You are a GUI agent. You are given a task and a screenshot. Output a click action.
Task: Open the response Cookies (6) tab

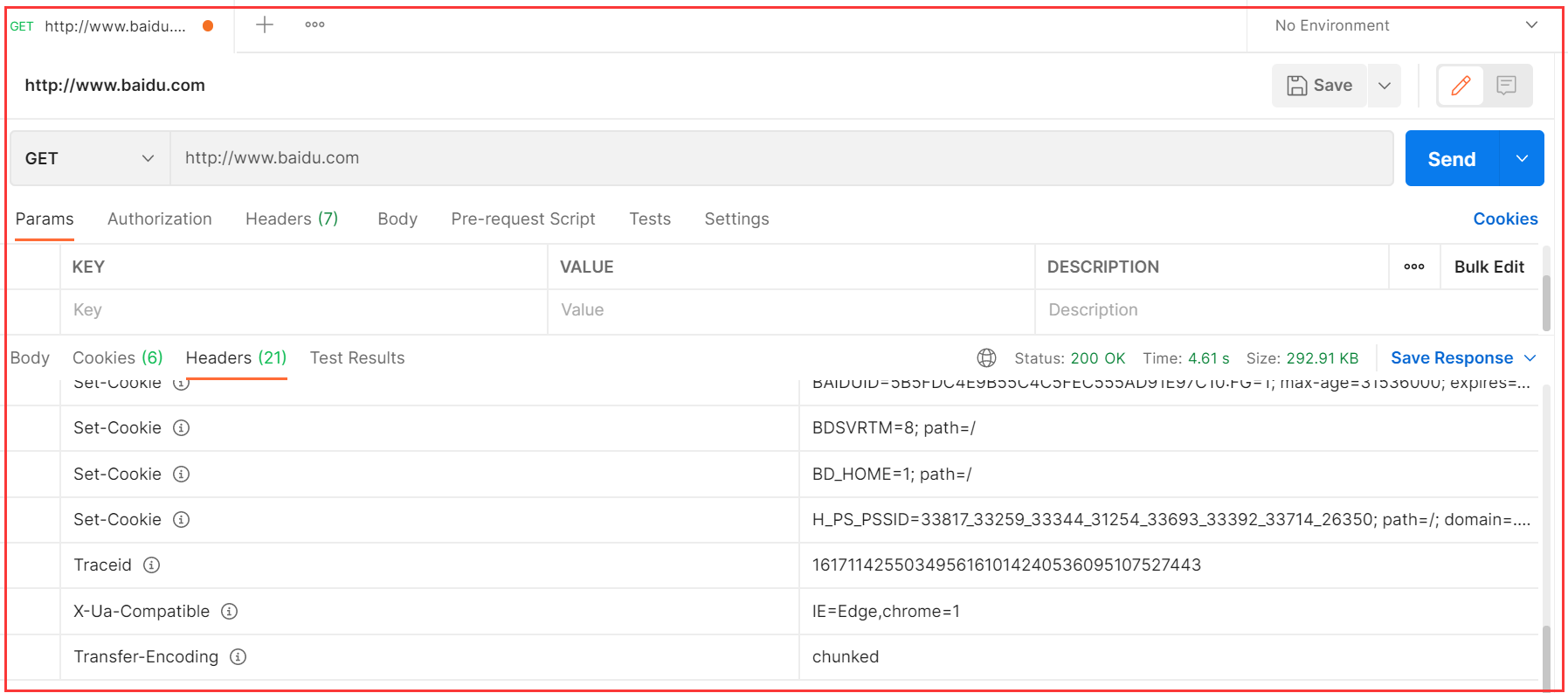point(118,357)
